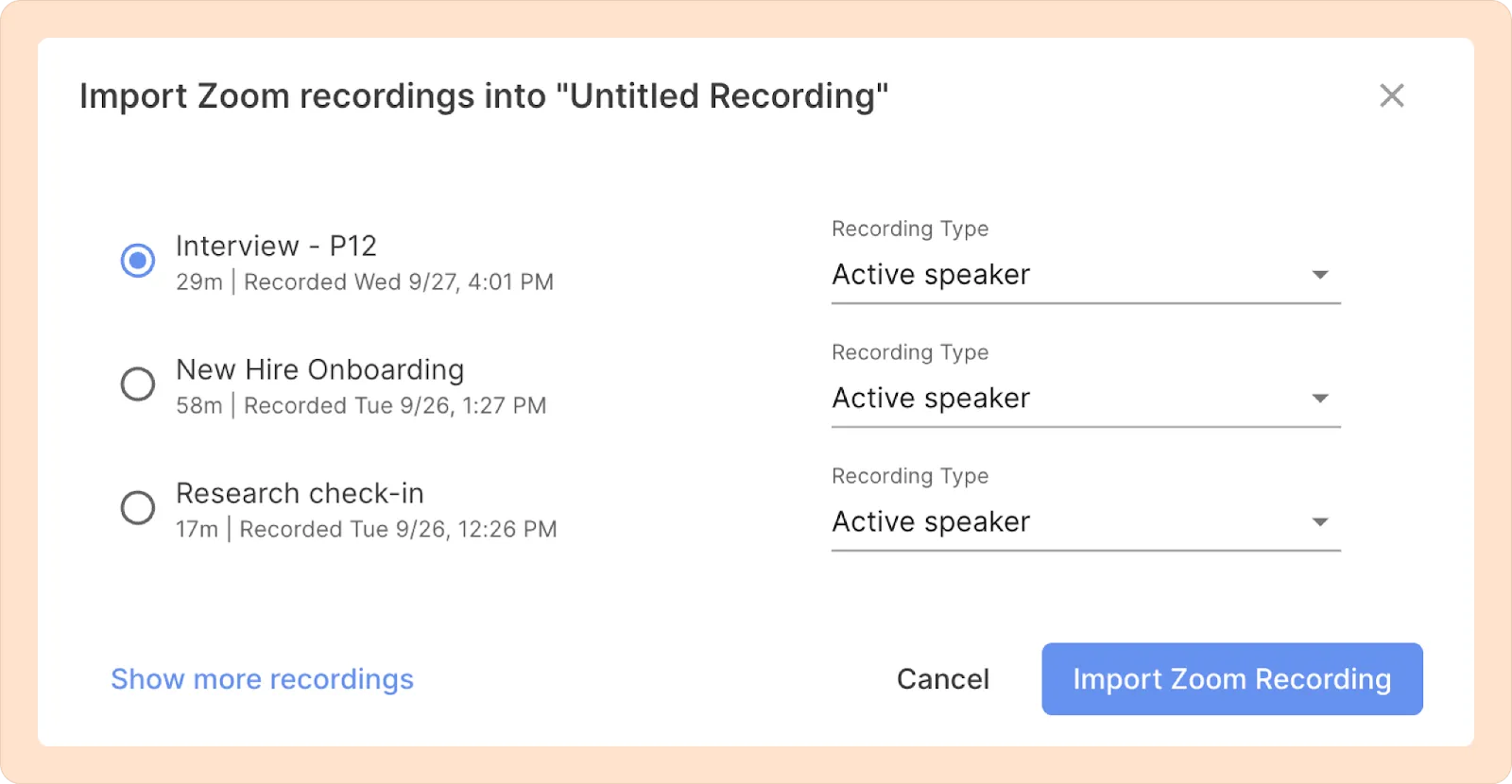This screenshot has width=1512, height=784.
Task: Click the Active speaker value in Interview row
Action: click(x=931, y=275)
